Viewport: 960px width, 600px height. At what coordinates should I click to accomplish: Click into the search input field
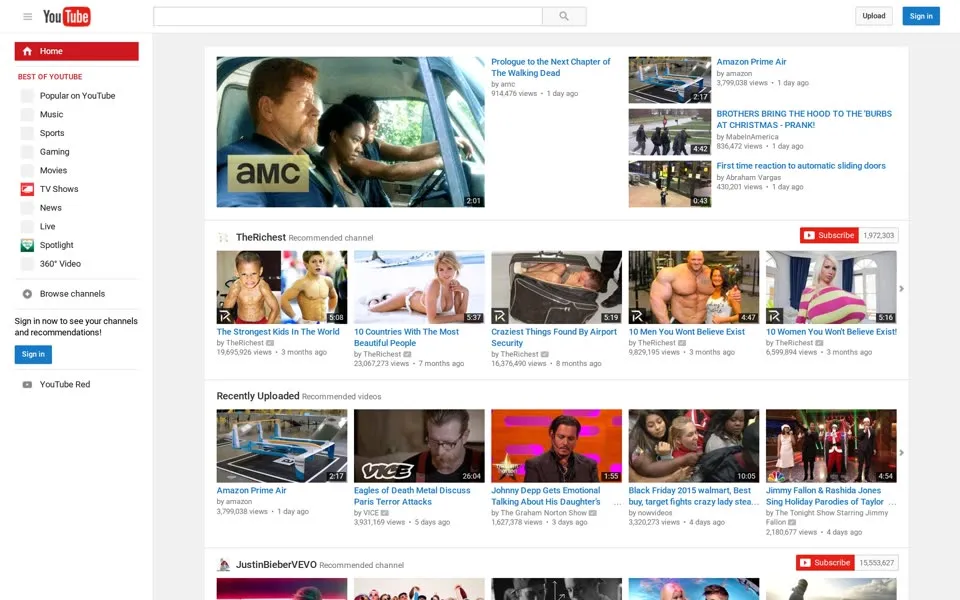click(x=348, y=17)
